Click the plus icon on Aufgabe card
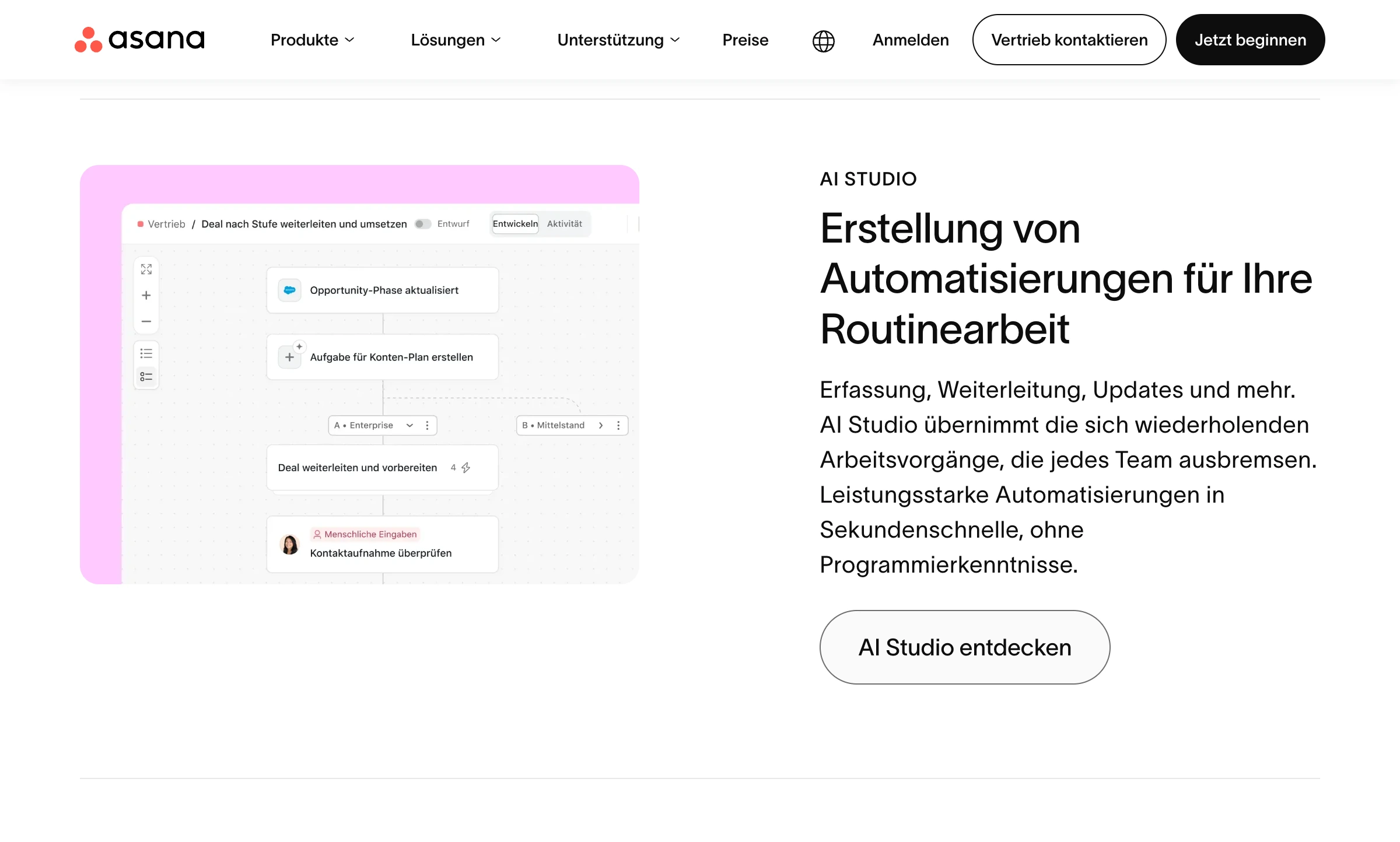 click(x=289, y=357)
